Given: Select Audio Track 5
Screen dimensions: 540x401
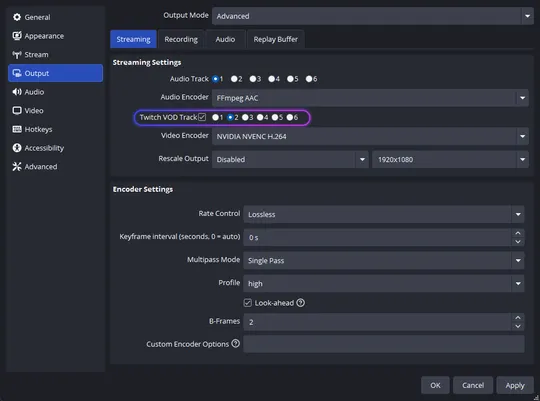Looking at the screenshot, I should click(x=290, y=79).
